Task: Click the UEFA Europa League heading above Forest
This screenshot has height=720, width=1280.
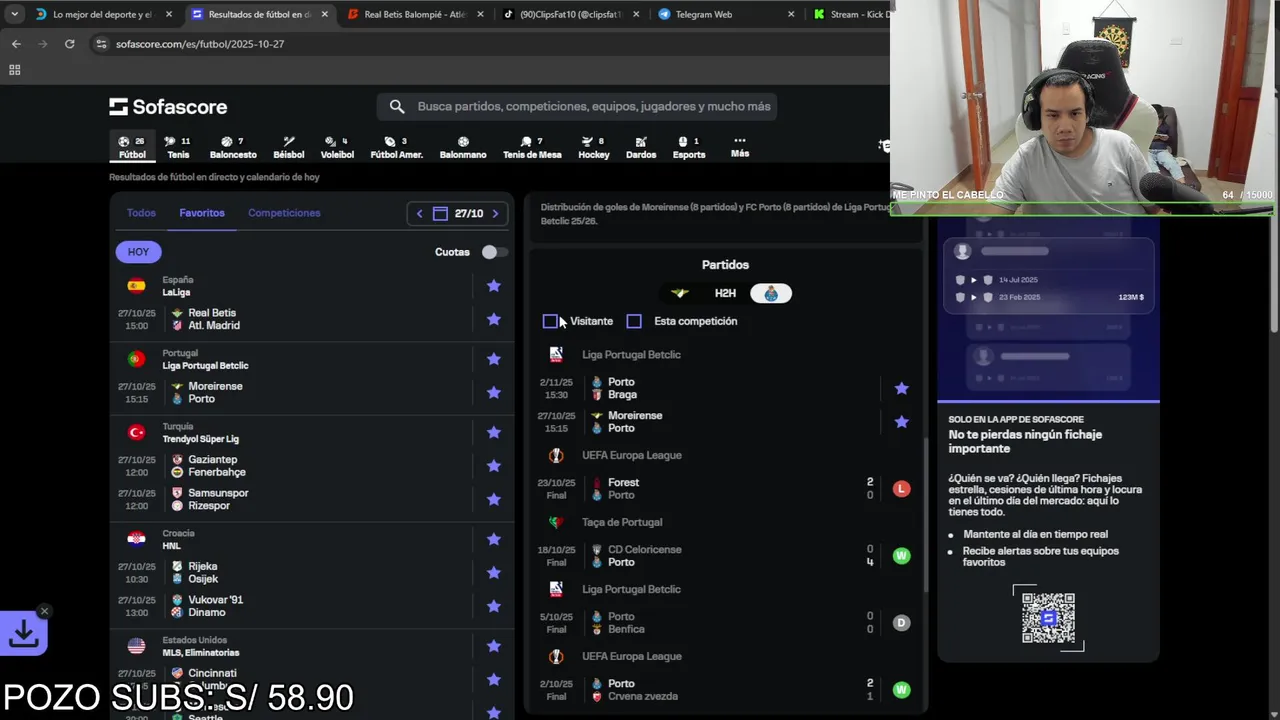Action: click(x=632, y=455)
